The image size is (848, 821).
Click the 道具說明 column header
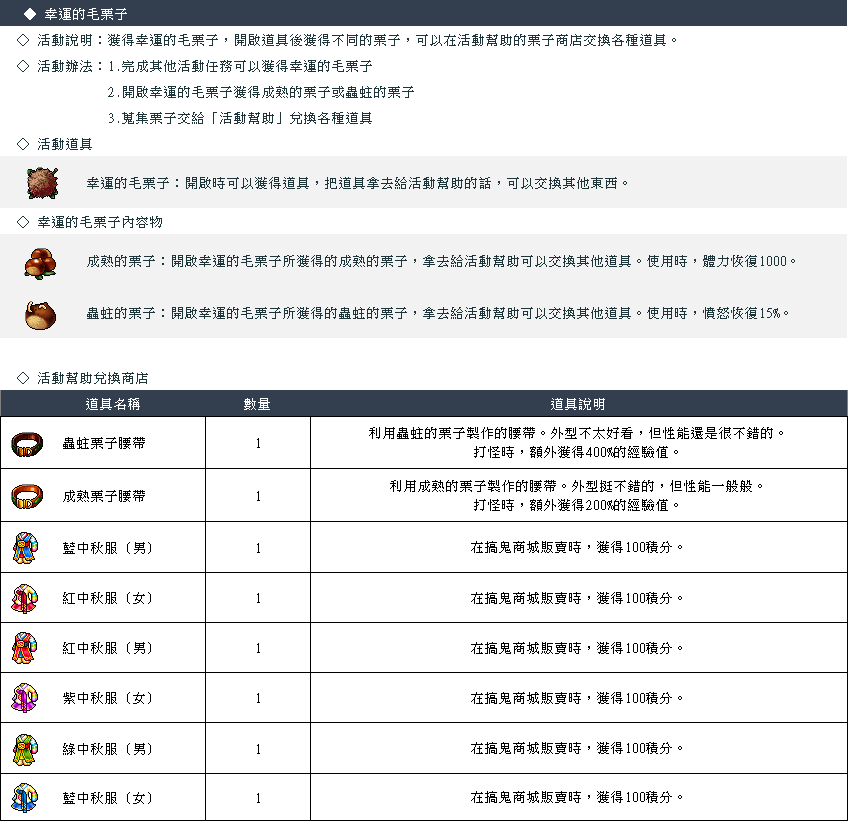click(x=578, y=404)
